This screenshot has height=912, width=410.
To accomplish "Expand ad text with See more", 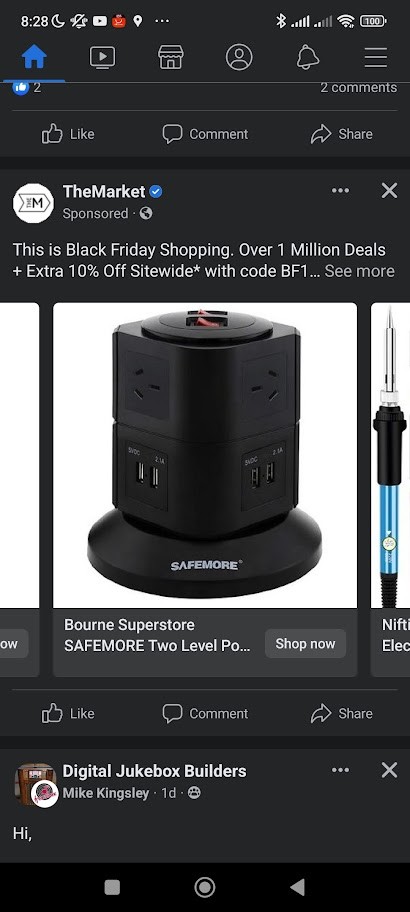I will point(359,271).
